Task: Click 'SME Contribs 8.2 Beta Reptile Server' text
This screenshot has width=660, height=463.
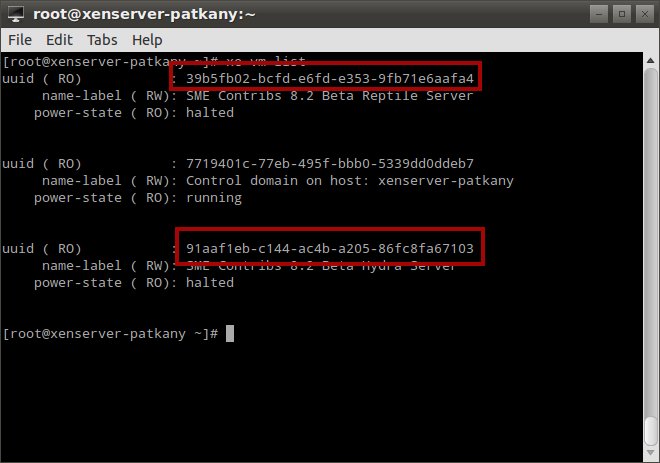Action: [x=330, y=96]
